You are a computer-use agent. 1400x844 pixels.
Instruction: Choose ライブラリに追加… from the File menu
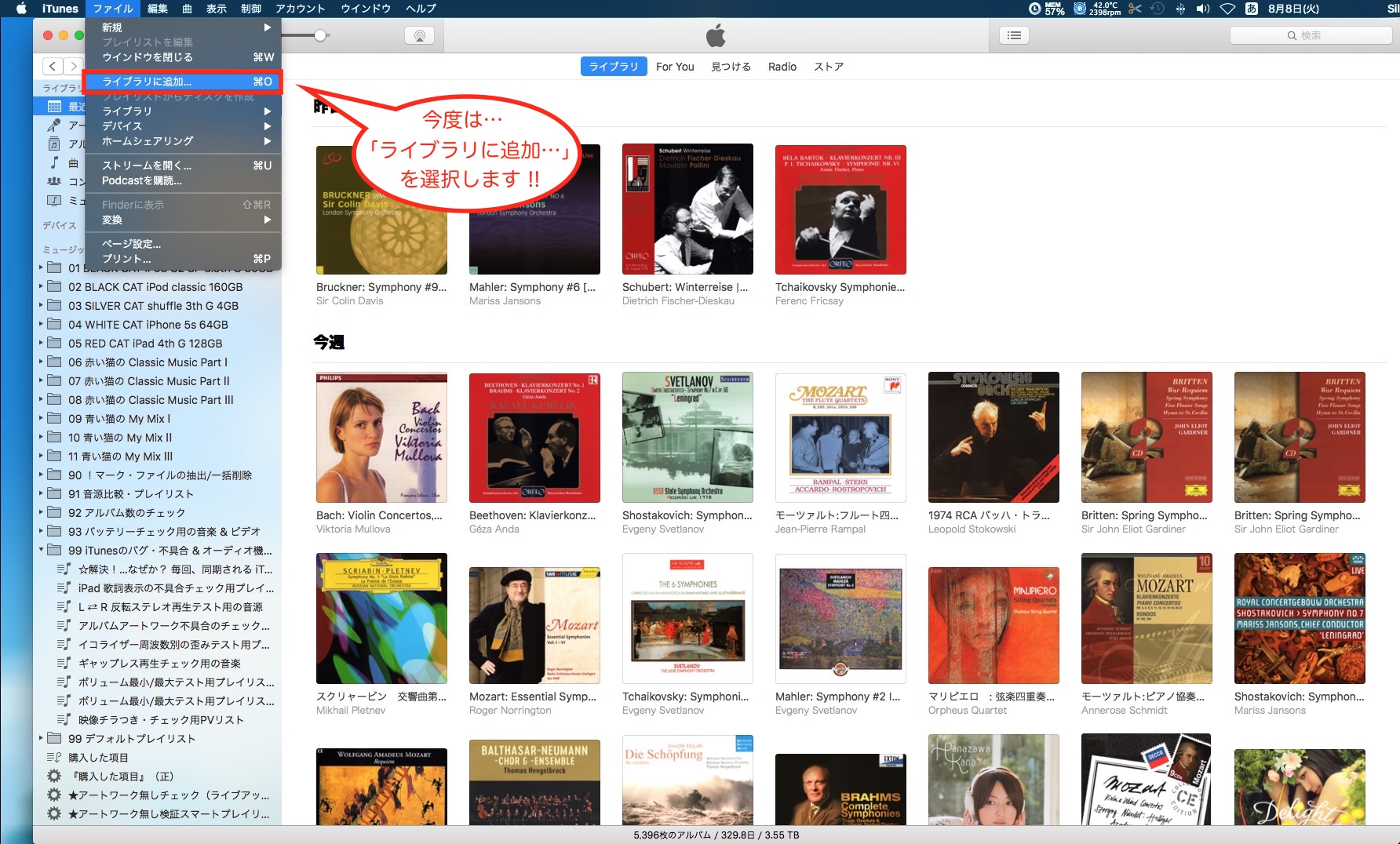click(x=182, y=82)
